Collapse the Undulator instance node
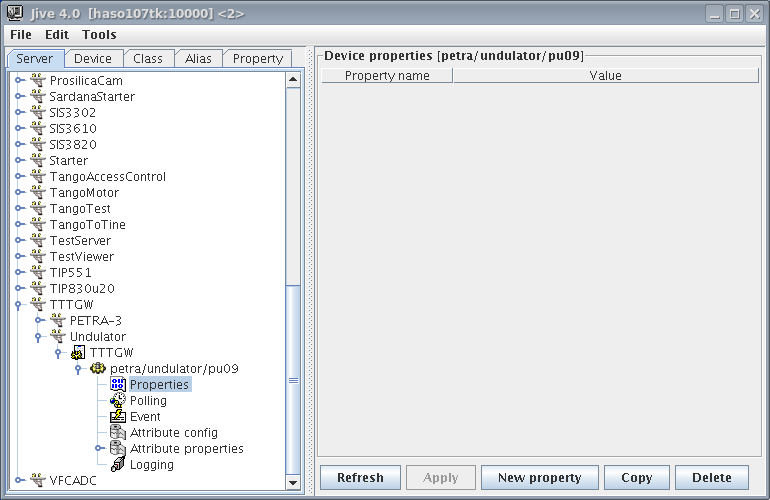The height and width of the screenshot is (500, 770). [38, 337]
